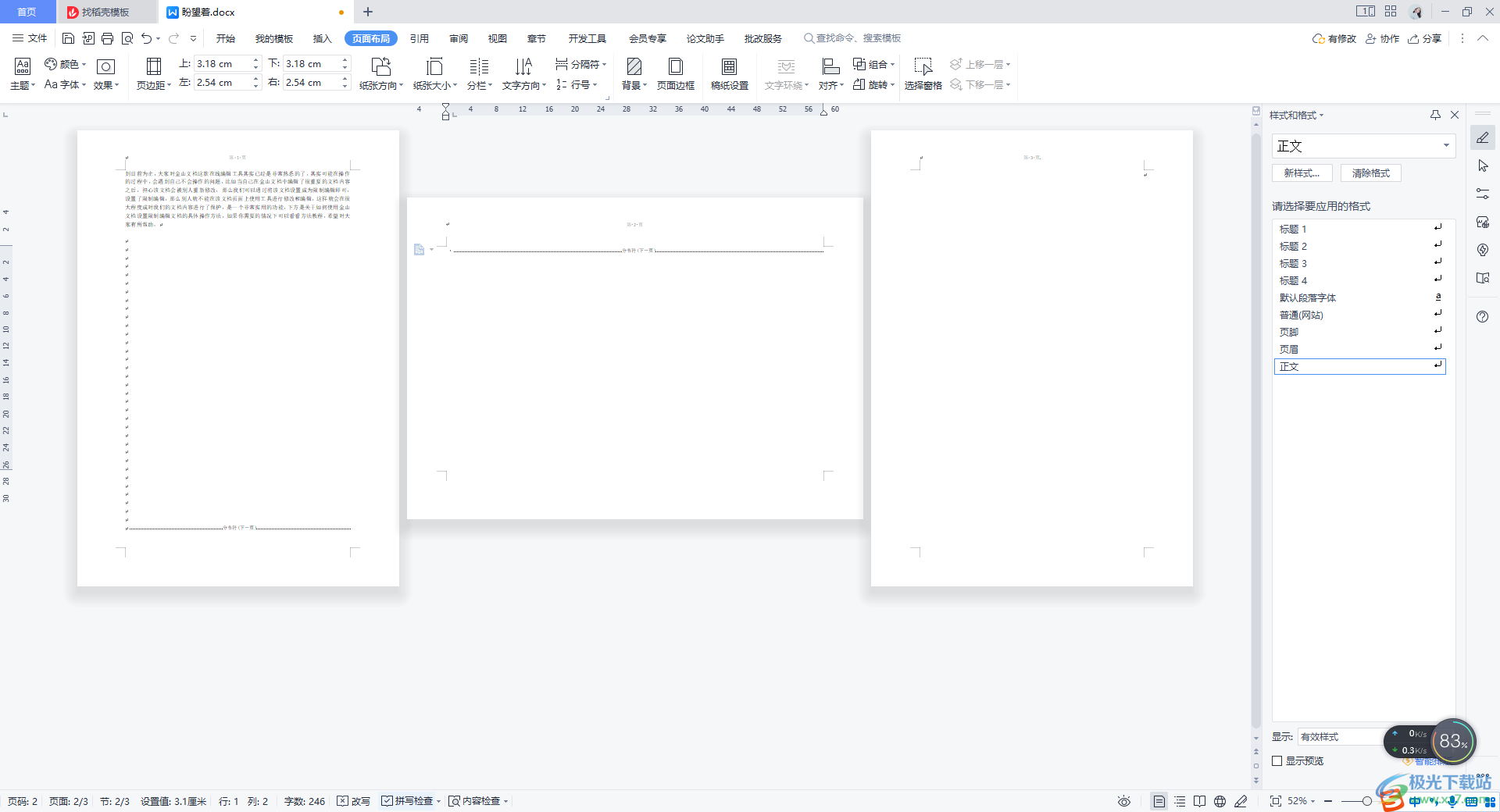Toggle reading layout view icon
This screenshot has width=1500, height=812.
click(1199, 801)
